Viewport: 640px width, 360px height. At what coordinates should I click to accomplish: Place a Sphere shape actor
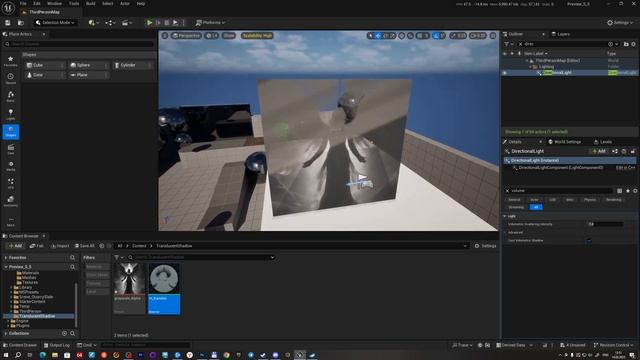click(x=89, y=65)
